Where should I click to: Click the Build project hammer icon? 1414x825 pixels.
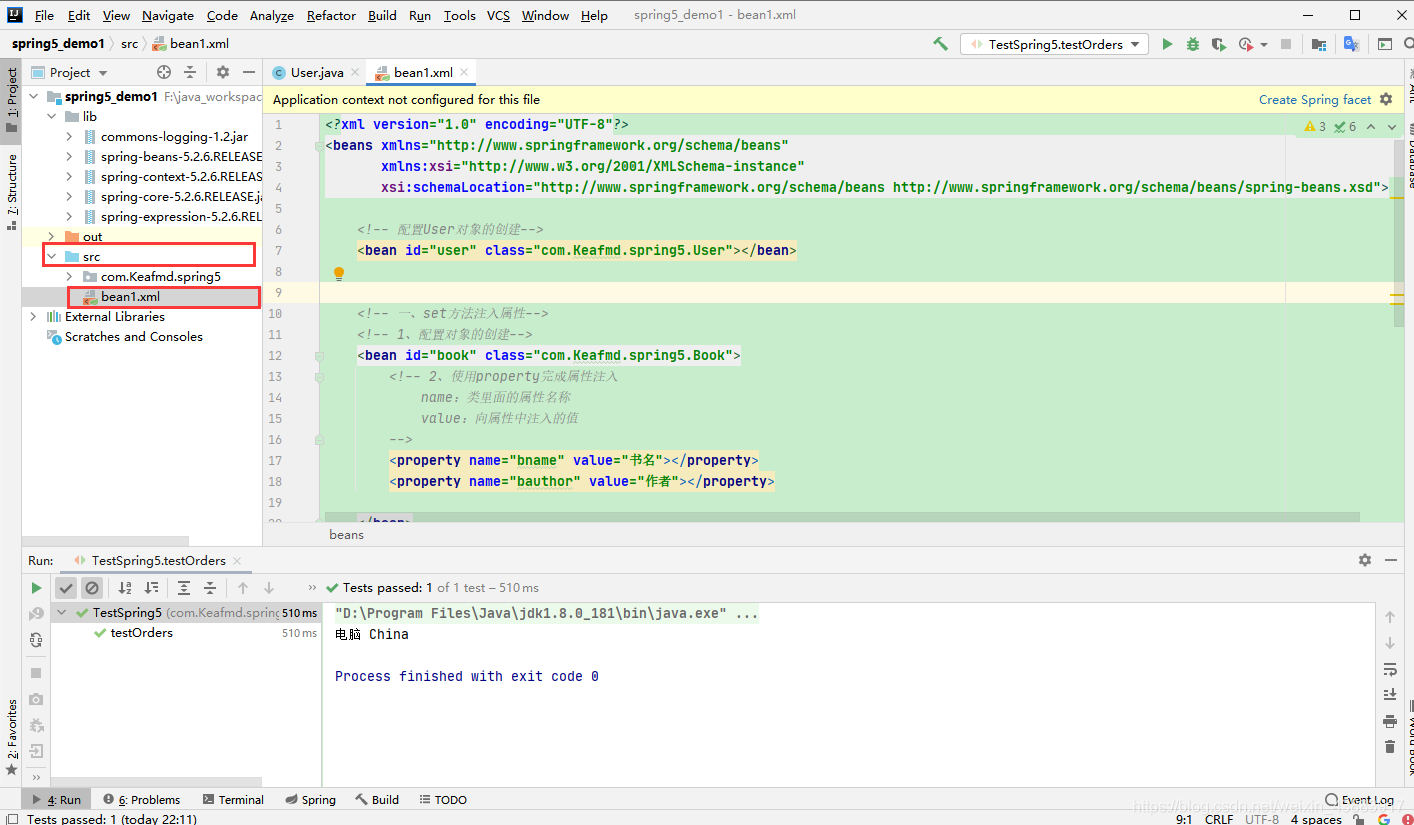940,44
